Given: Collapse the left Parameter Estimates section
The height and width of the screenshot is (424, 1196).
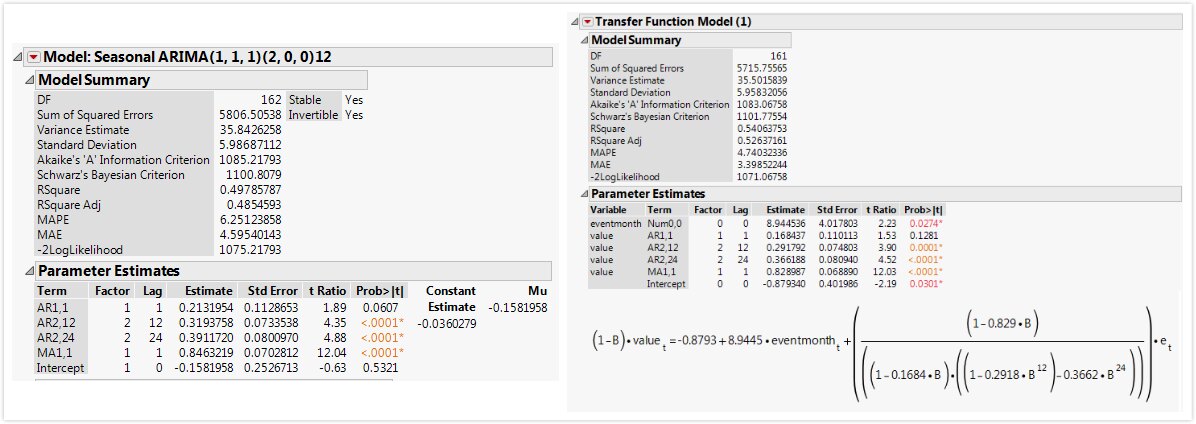Looking at the screenshot, I should click(30, 271).
